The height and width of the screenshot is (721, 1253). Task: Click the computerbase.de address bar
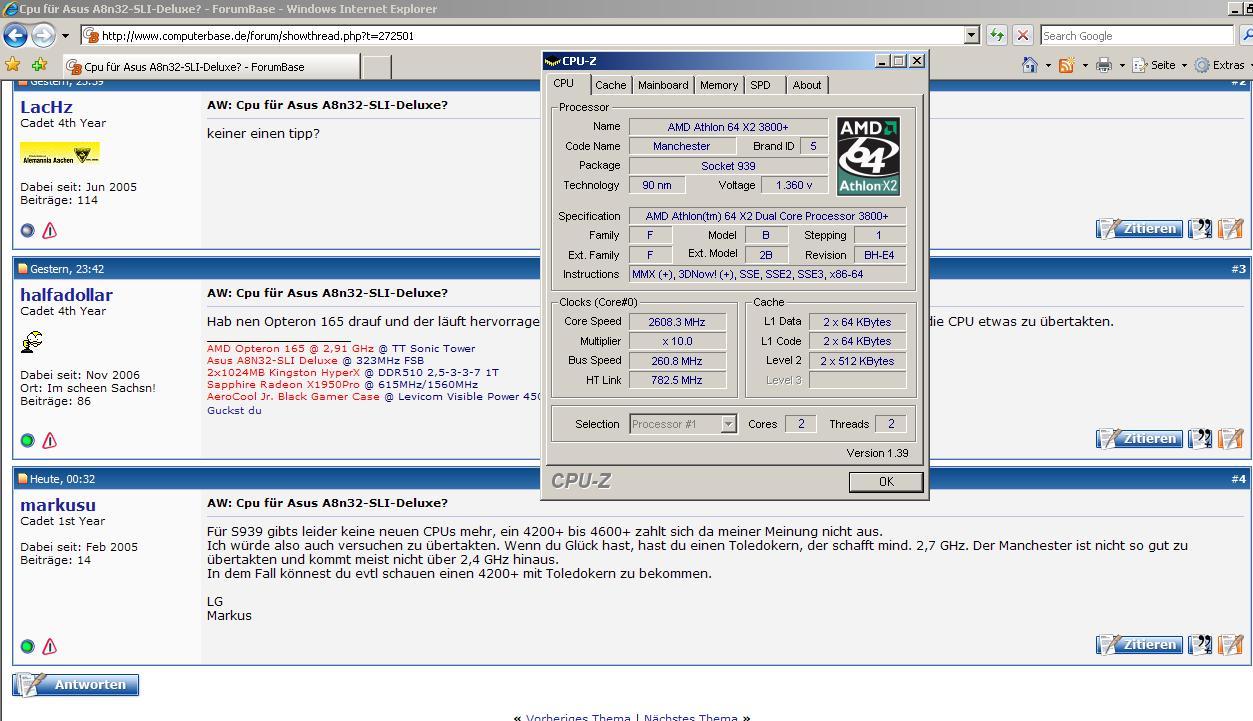click(x=522, y=35)
